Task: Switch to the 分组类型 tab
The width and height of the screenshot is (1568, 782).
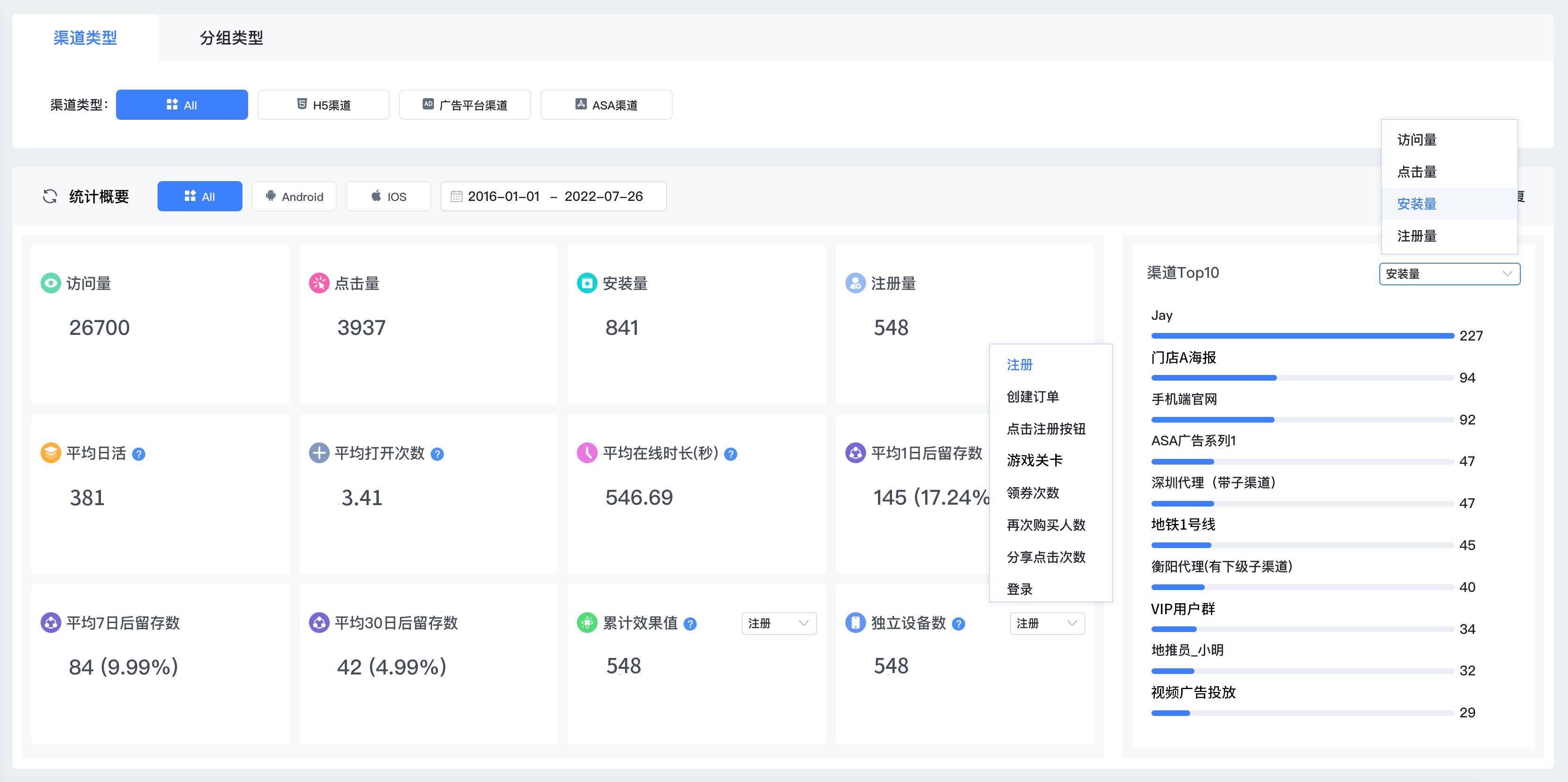Action: click(230, 38)
